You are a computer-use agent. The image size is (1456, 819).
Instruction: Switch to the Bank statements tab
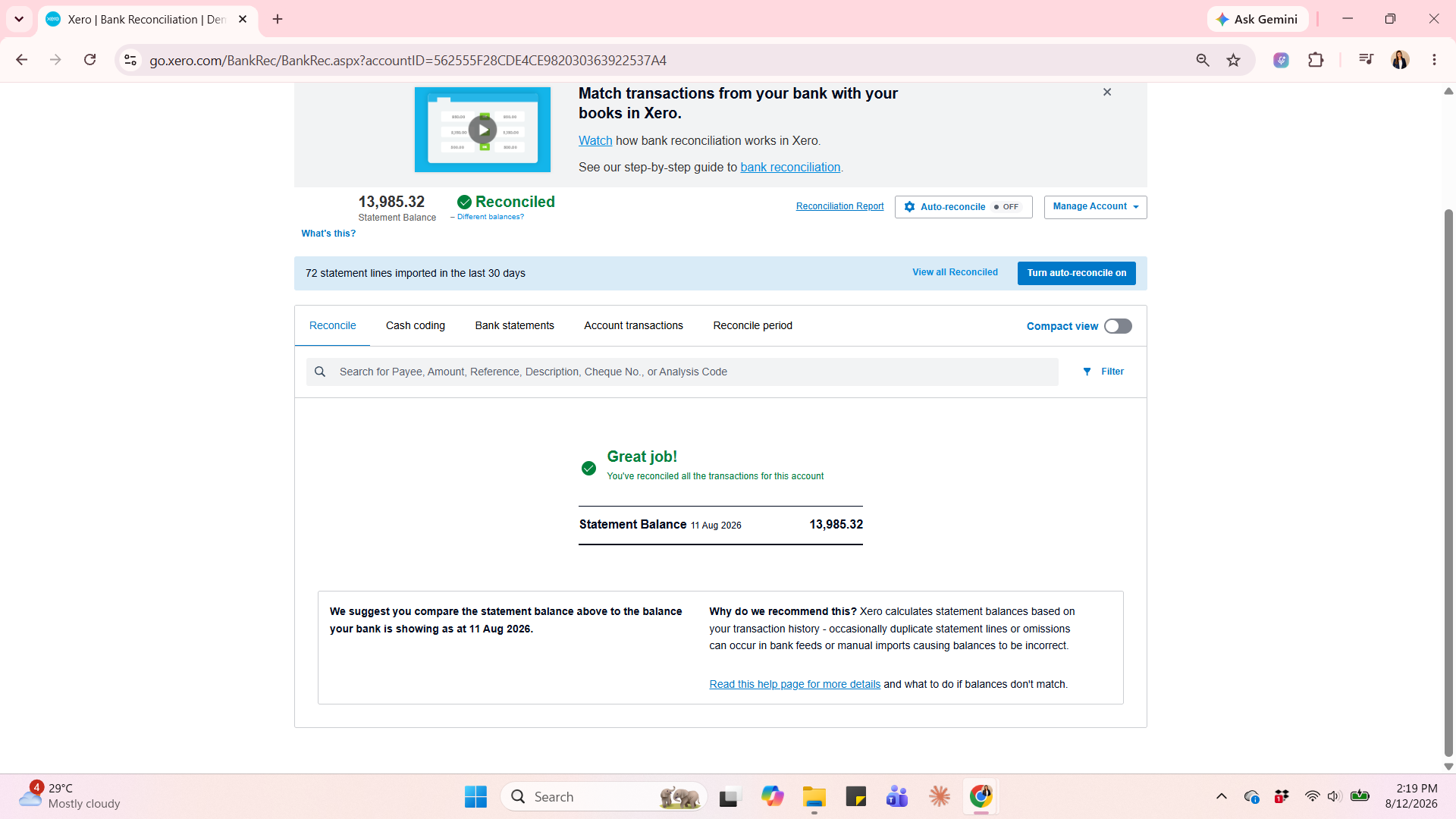[514, 325]
